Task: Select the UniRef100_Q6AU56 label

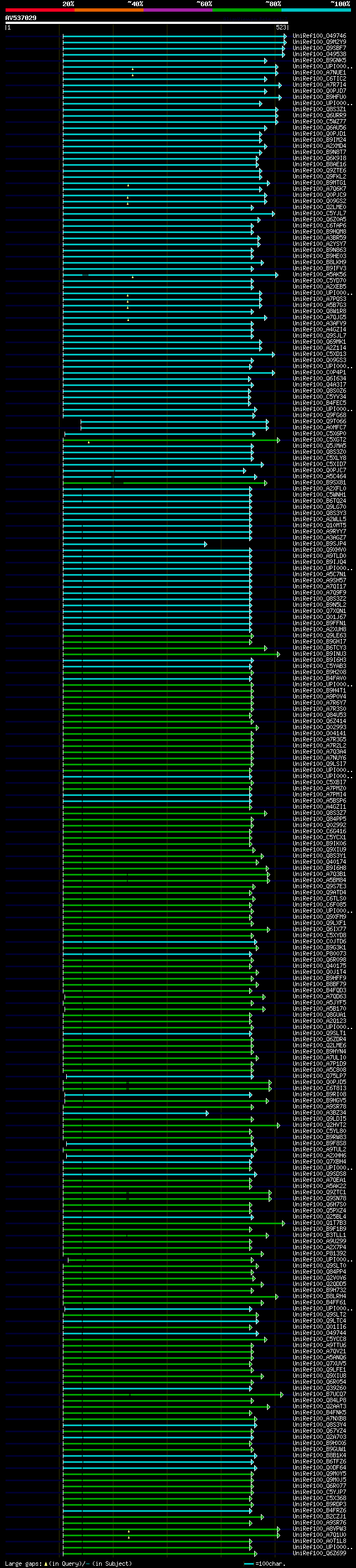Action: (319, 128)
